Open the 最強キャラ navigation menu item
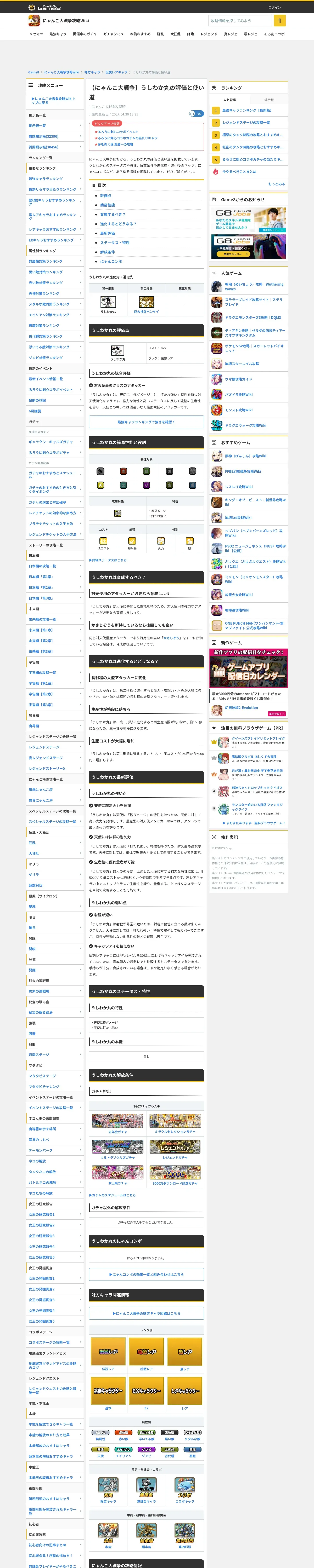The height and width of the screenshot is (1568, 314). (x=58, y=34)
